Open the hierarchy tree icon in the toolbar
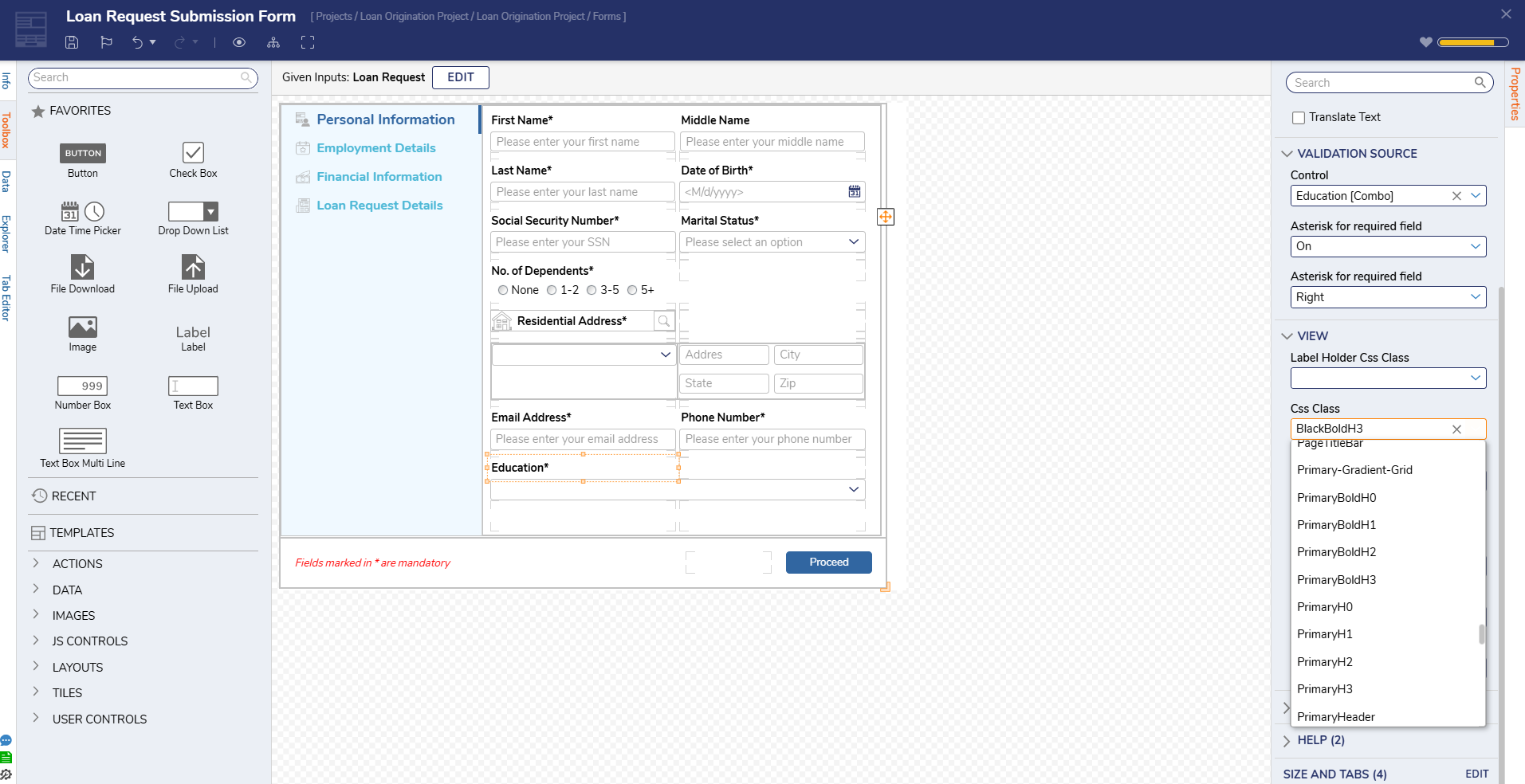1525x784 pixels. [x=273, y=42]
